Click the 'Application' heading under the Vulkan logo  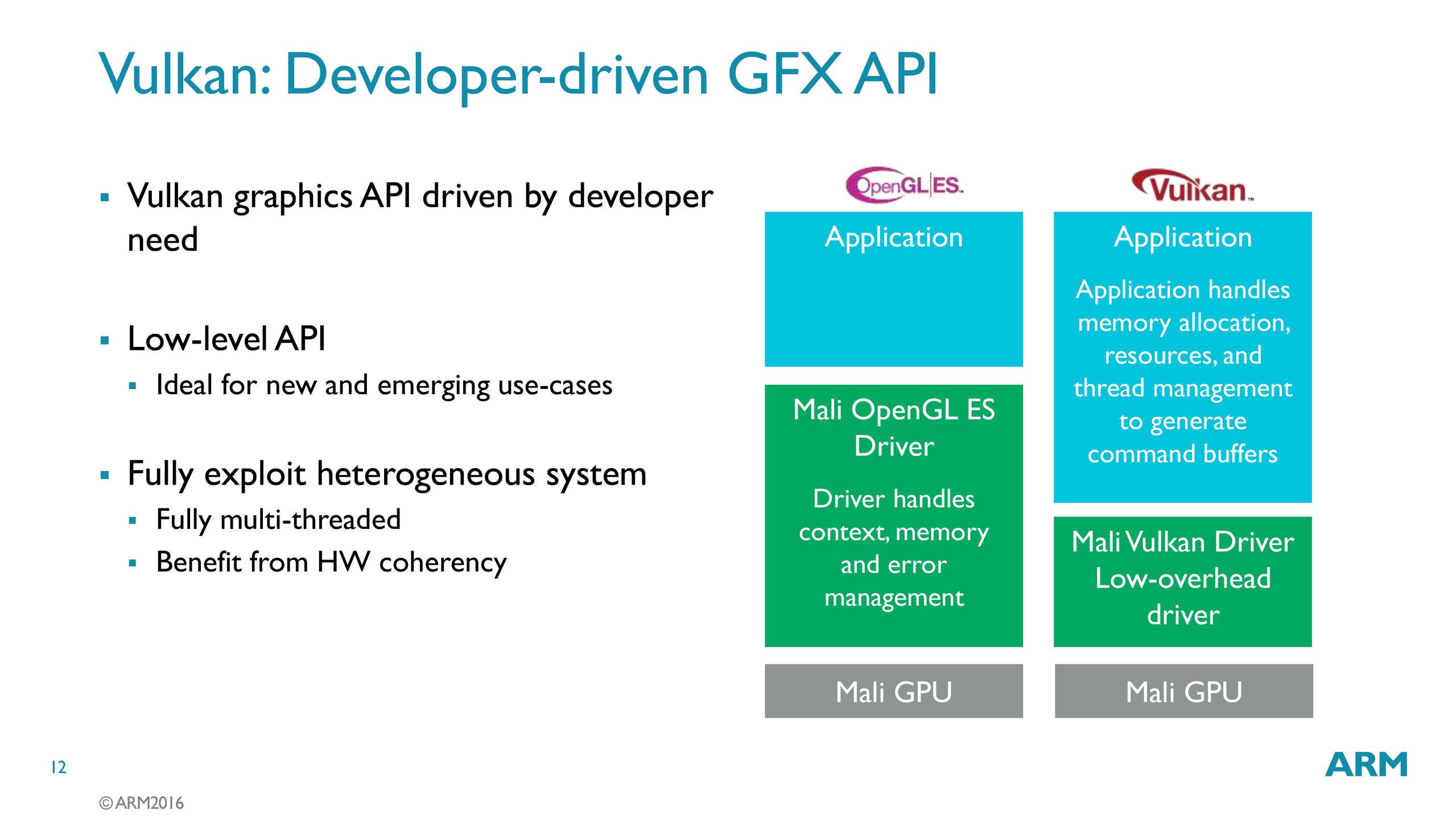click(x=1183, y=237)
